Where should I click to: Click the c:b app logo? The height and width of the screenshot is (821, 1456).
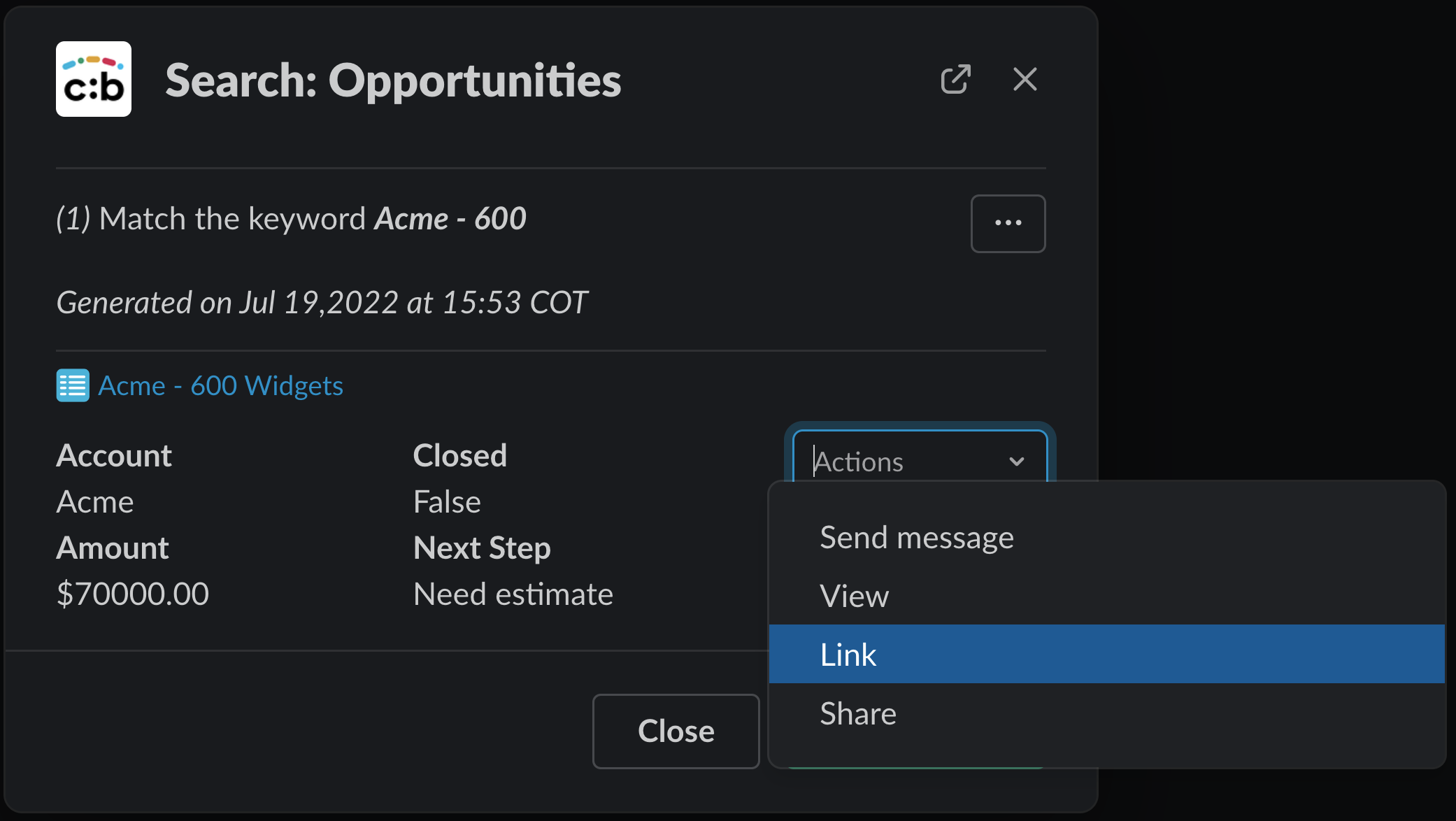coord(94,79)
